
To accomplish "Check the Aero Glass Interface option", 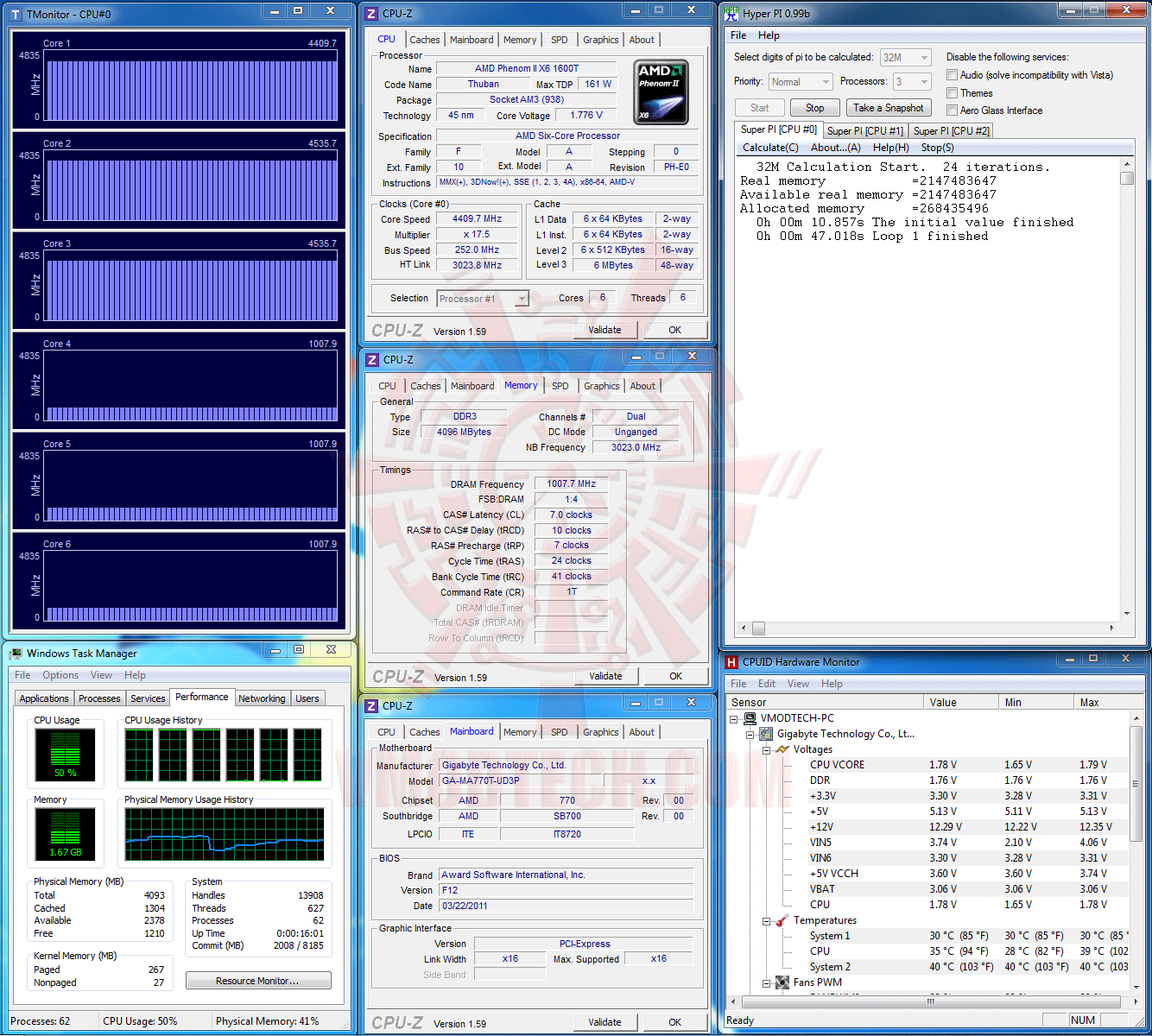I will point(952,111).
